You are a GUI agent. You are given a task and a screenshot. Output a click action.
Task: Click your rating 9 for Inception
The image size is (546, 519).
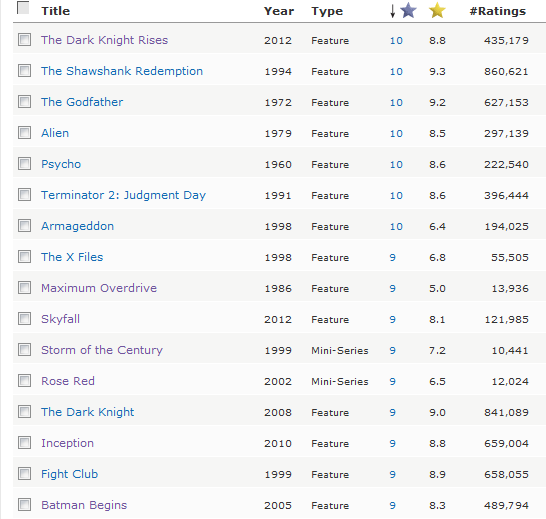click(392, 443)
